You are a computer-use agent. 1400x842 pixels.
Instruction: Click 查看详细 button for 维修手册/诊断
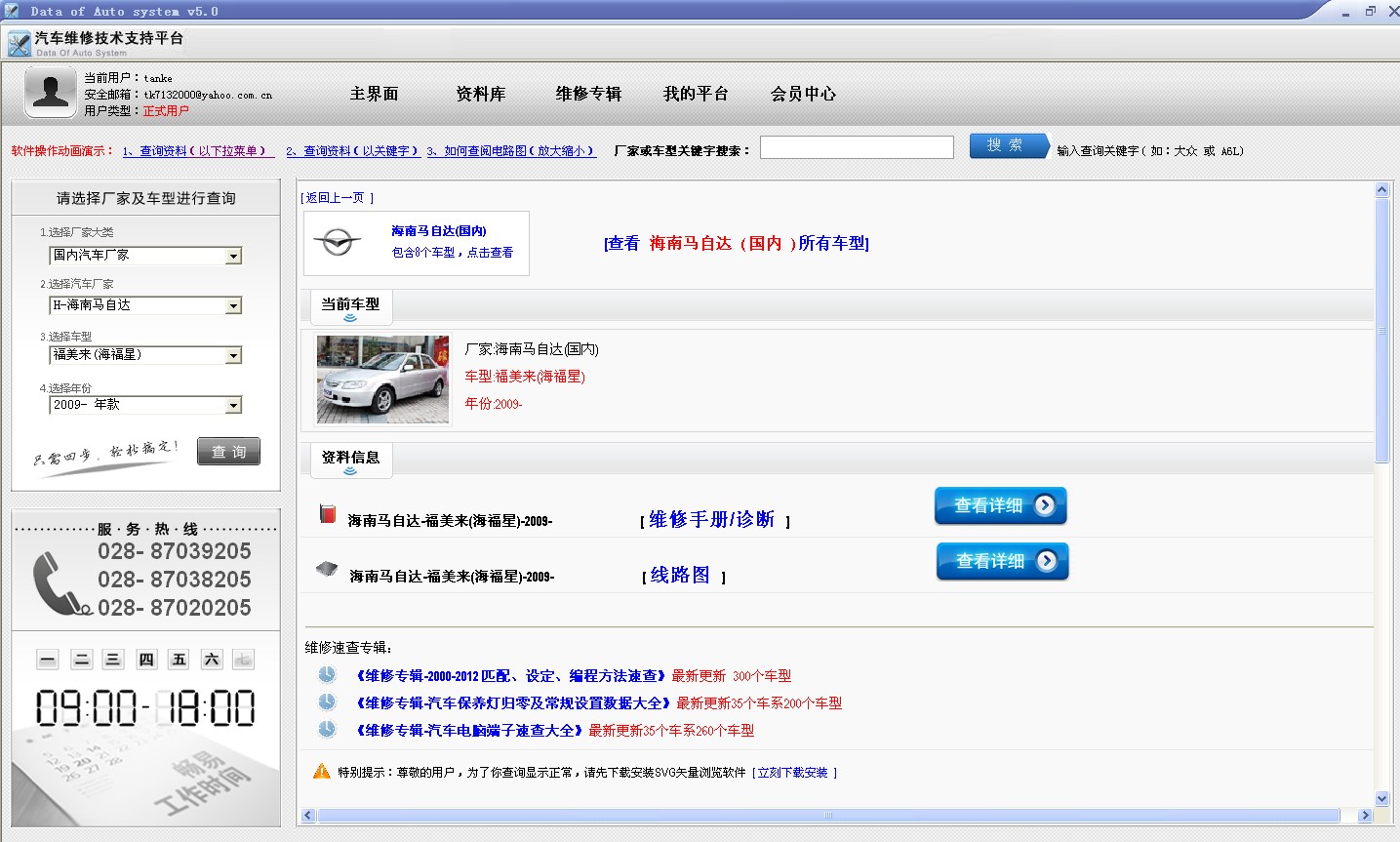[x=1000, y=505]
